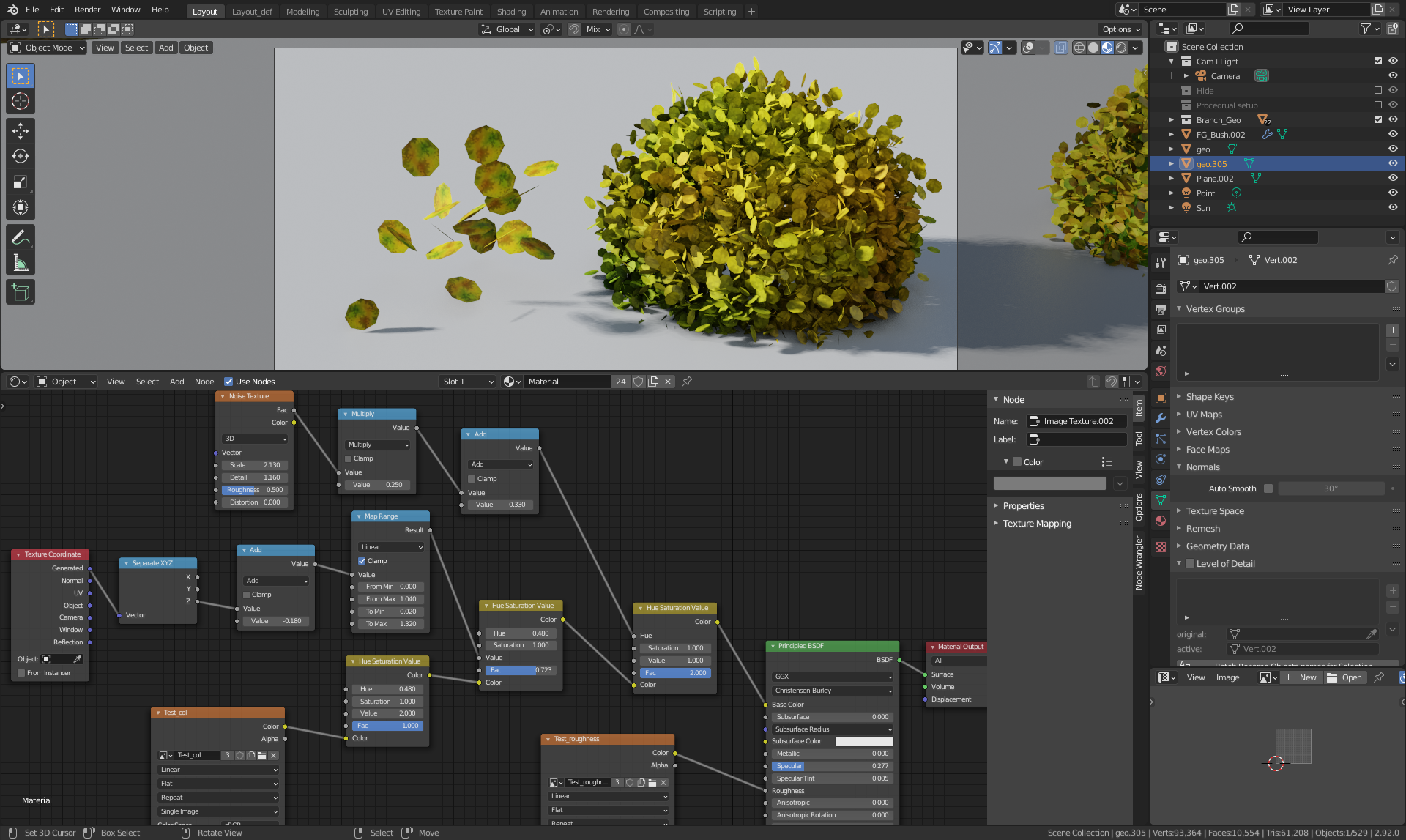Open the Render menu
The width and height of the screenshot is (1406, 840).
[87, 10]
